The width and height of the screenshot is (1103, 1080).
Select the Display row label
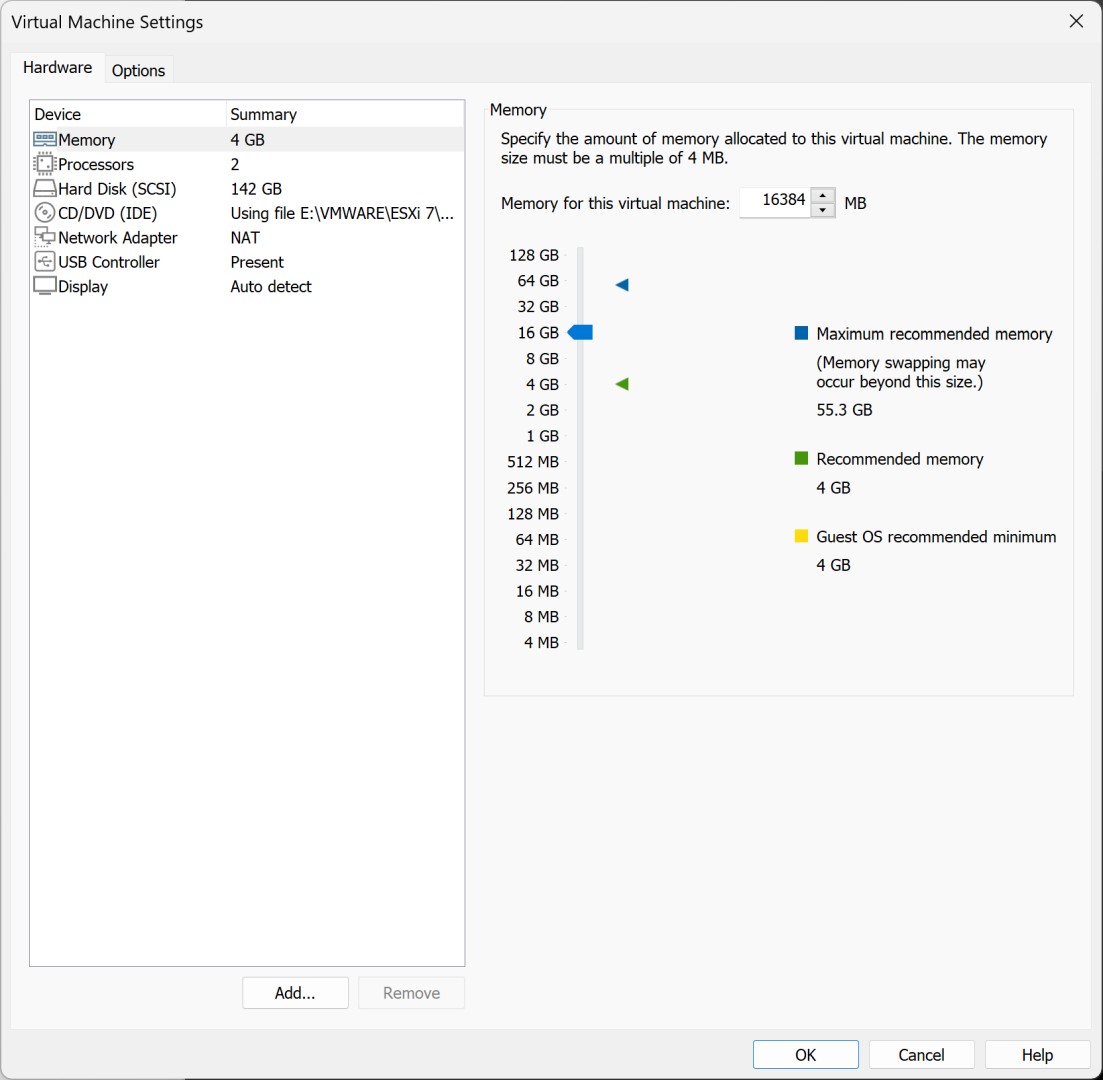point(83,286)
